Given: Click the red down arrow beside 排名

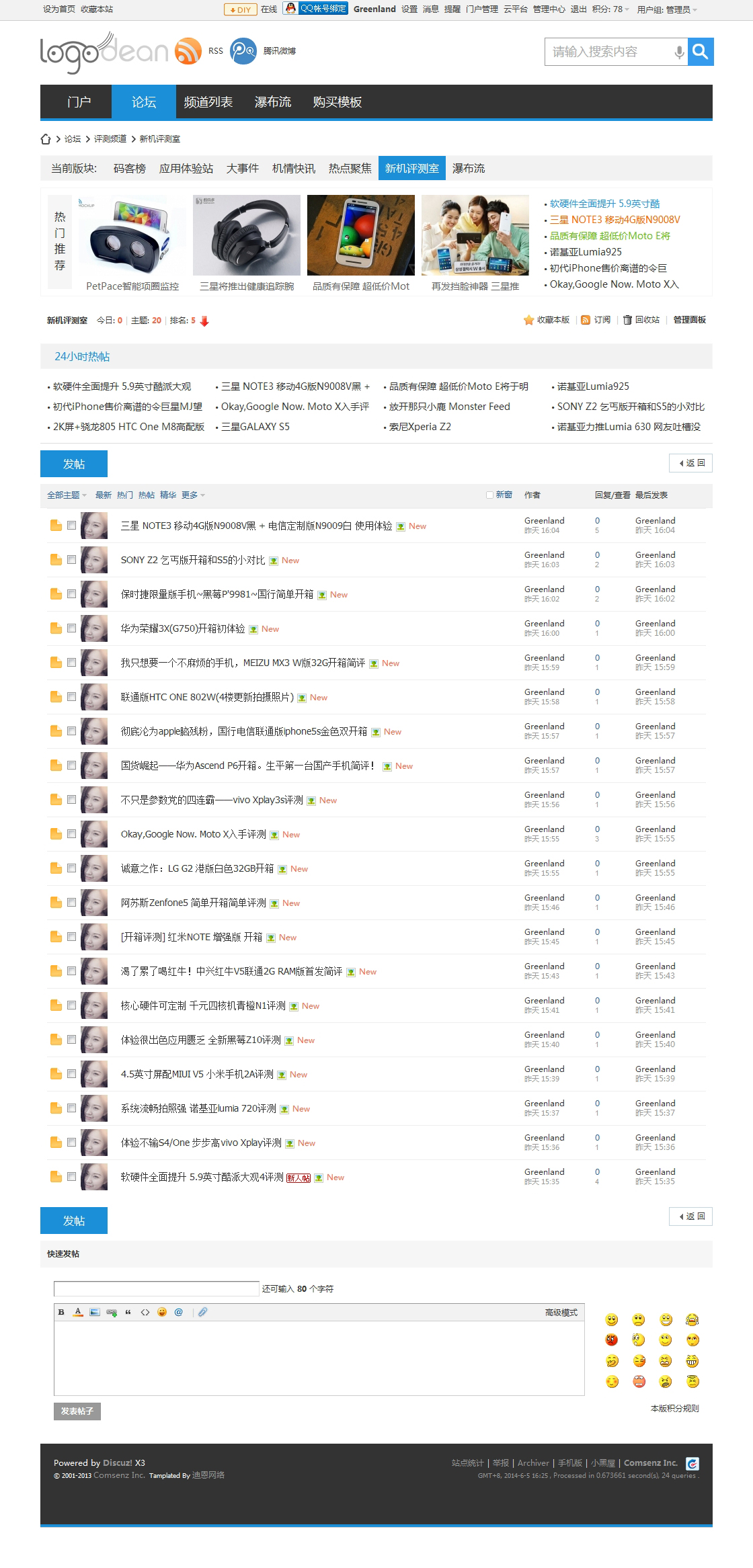Looking at the screenshot, I should 204,321.
